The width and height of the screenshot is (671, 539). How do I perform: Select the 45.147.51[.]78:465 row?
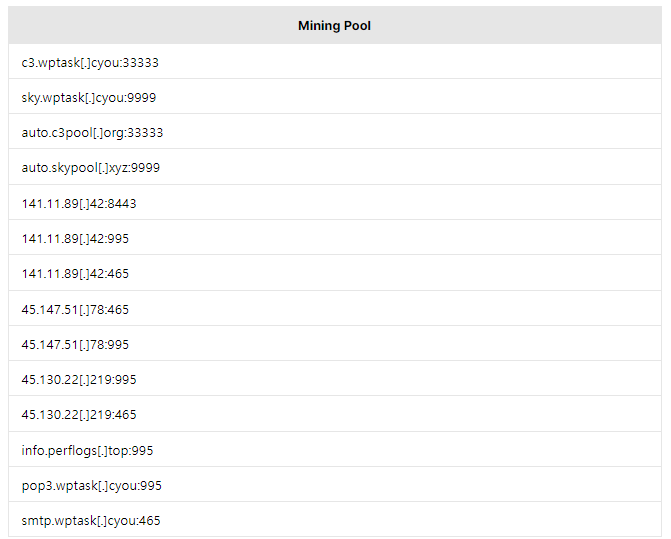pyautogui.click(x=335, y=309)
